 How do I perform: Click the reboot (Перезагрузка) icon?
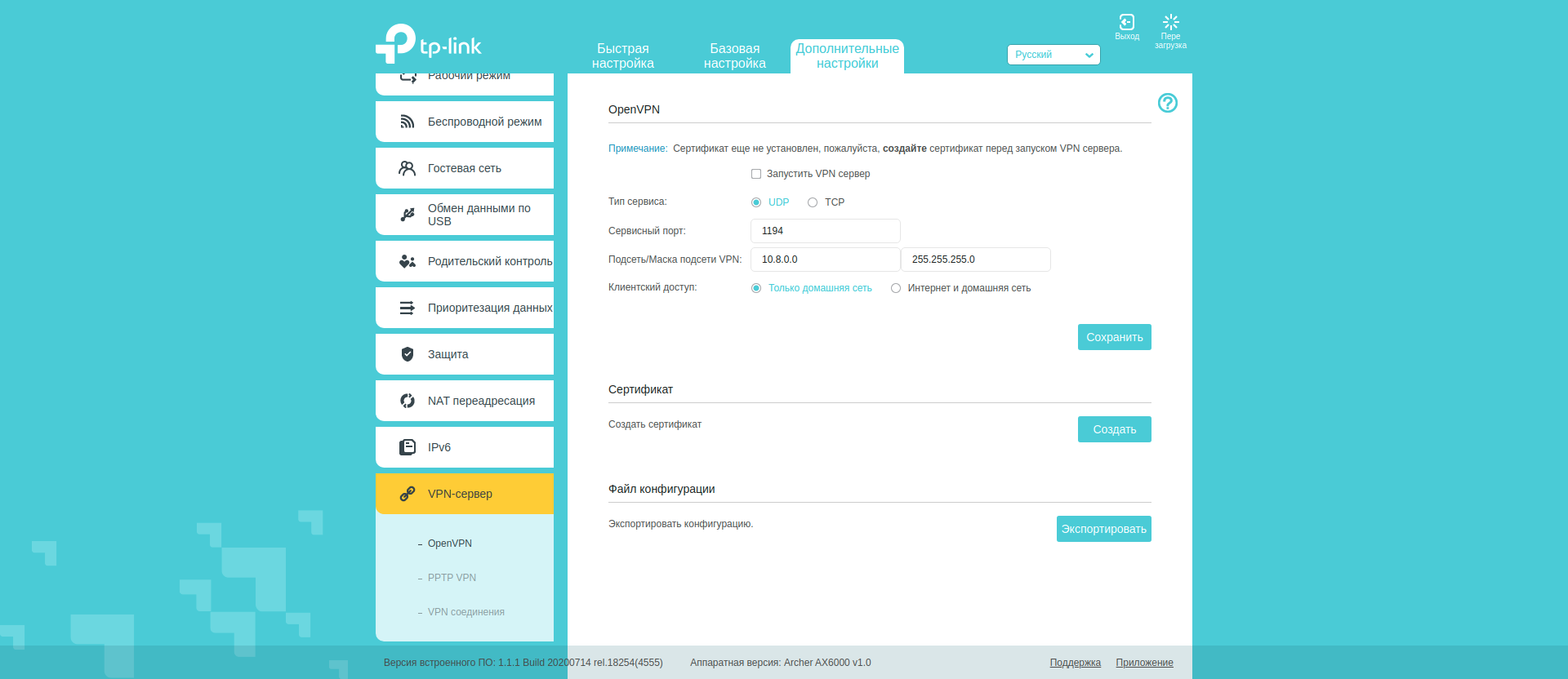(x=1170, y=22)
